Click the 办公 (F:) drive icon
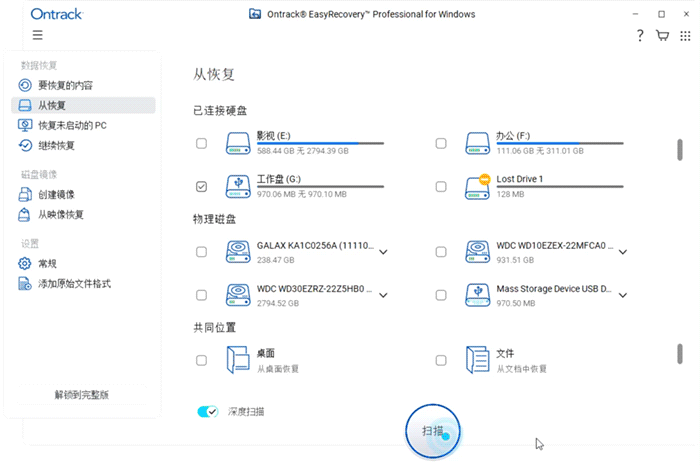Image resolution: width=700 pixels, height=465 pixels. coord(478,143)
